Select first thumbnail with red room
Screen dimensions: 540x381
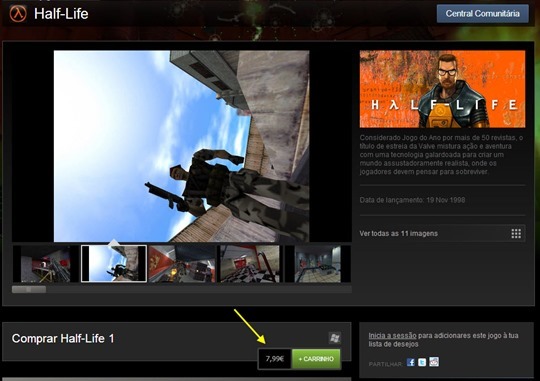(45, 264)
